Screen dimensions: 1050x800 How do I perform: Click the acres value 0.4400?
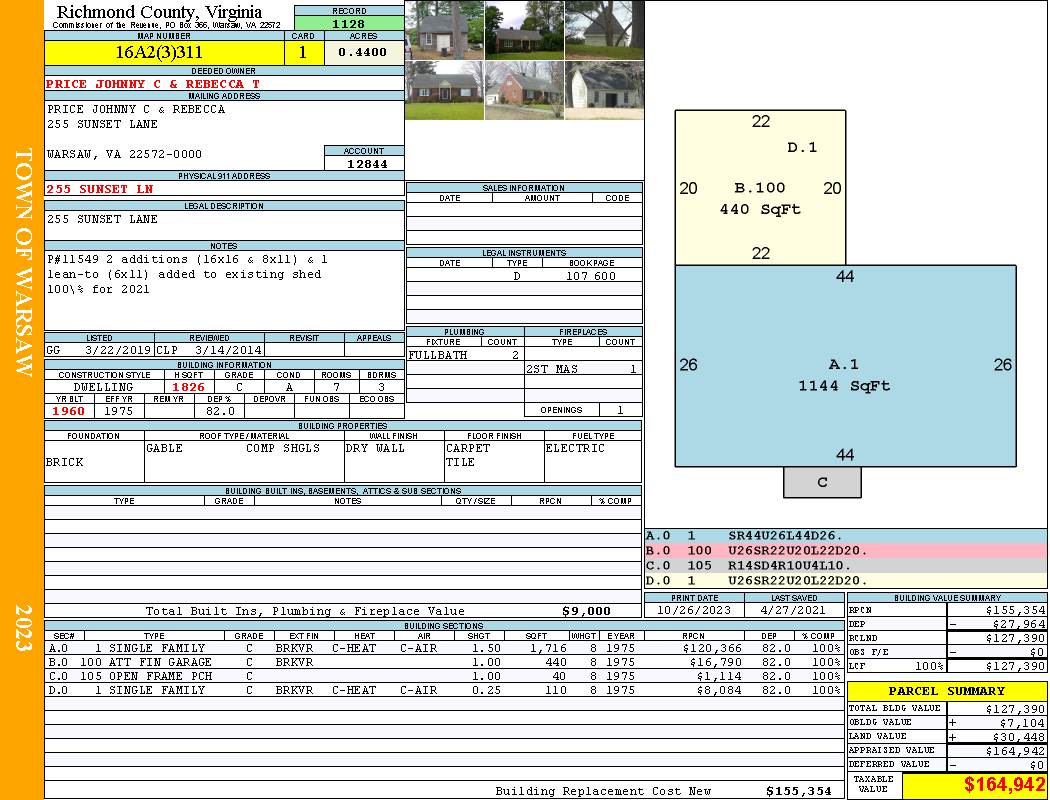coord(364,53)
